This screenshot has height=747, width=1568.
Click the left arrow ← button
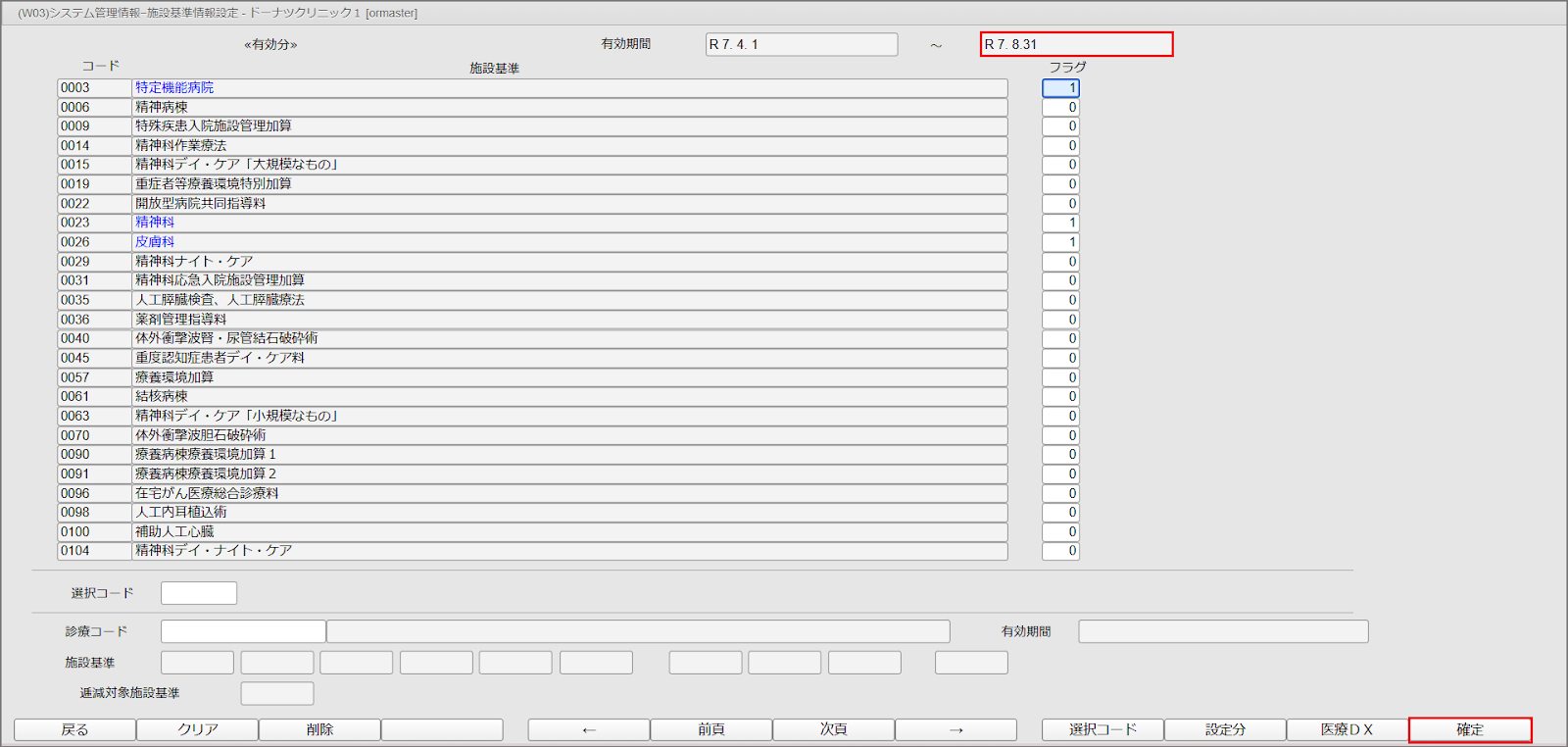coord(588,729)
